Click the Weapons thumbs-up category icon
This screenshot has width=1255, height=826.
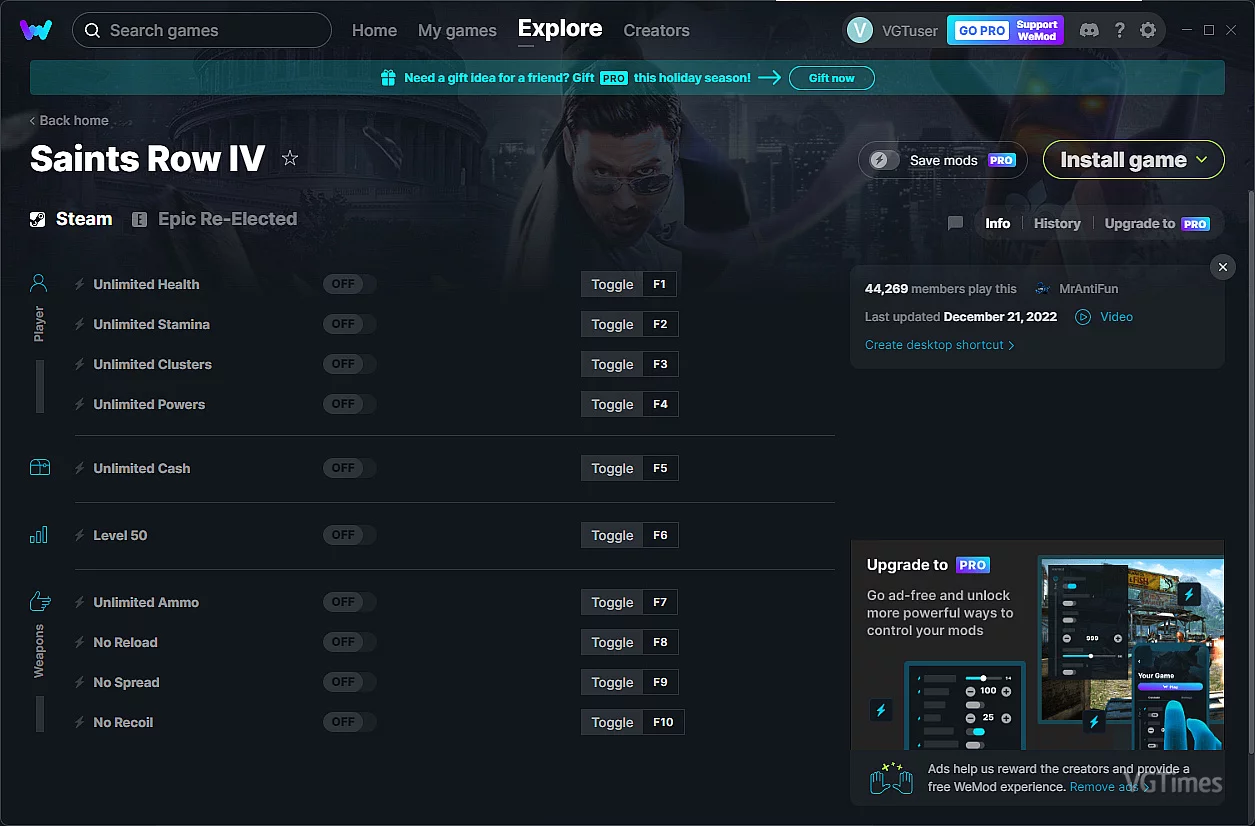coord(40,601)
